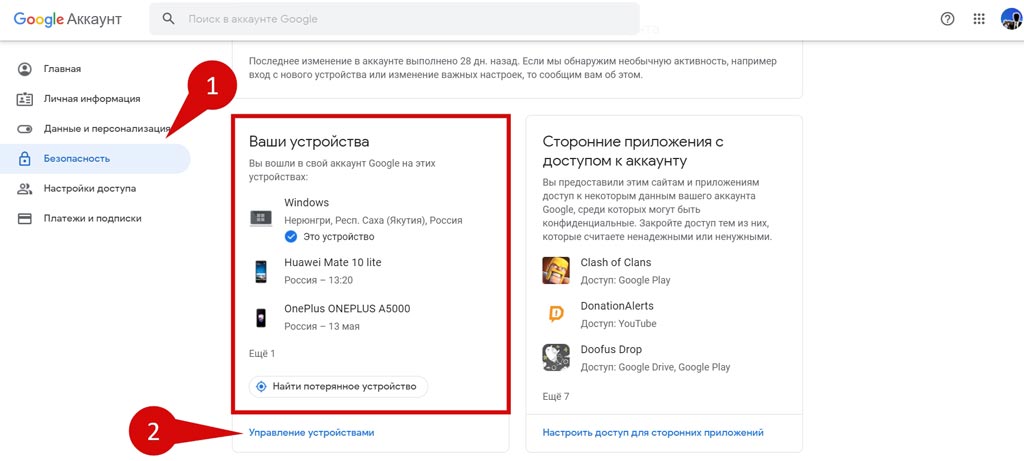
Task: Open the profile avatar menu
Action: [1010, 19]
